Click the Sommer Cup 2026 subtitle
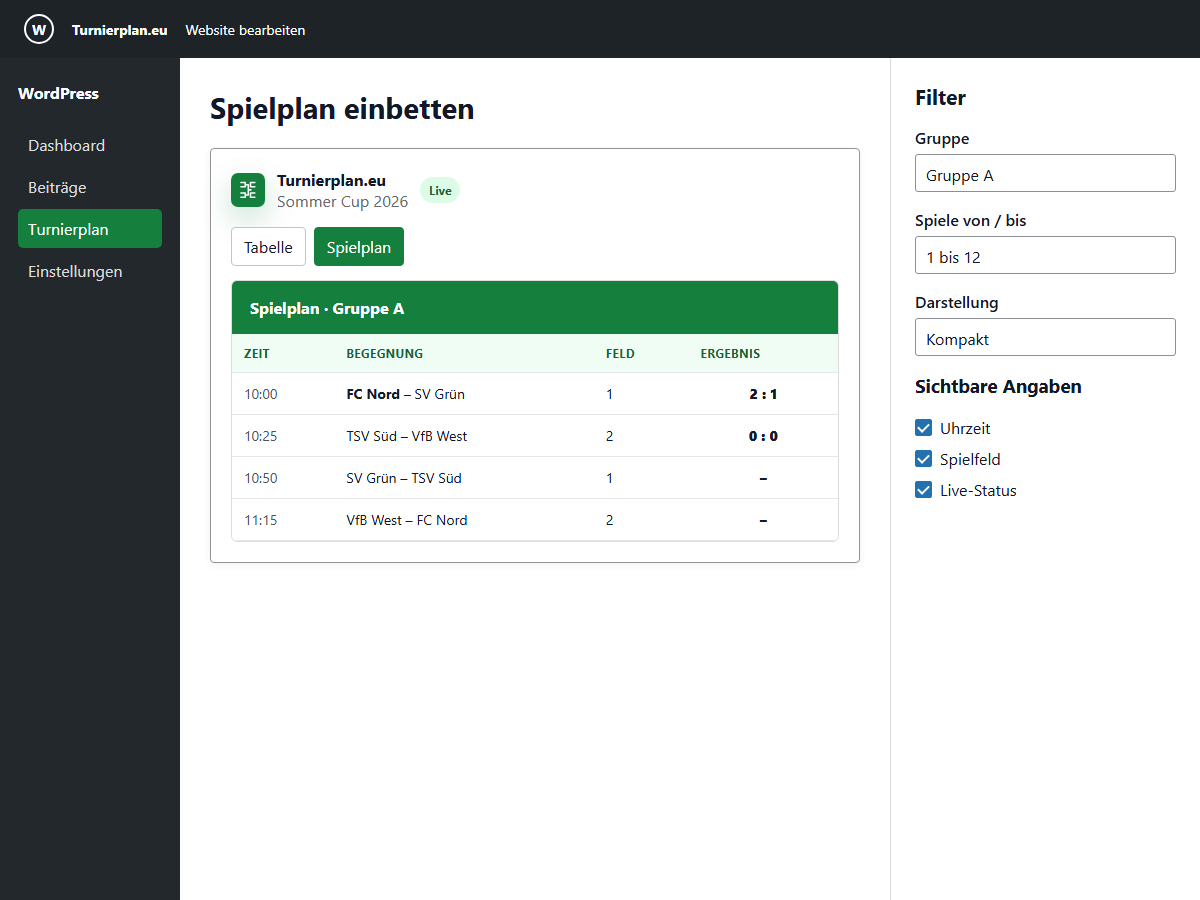The image size is (1200, 900). pos(342,201)
